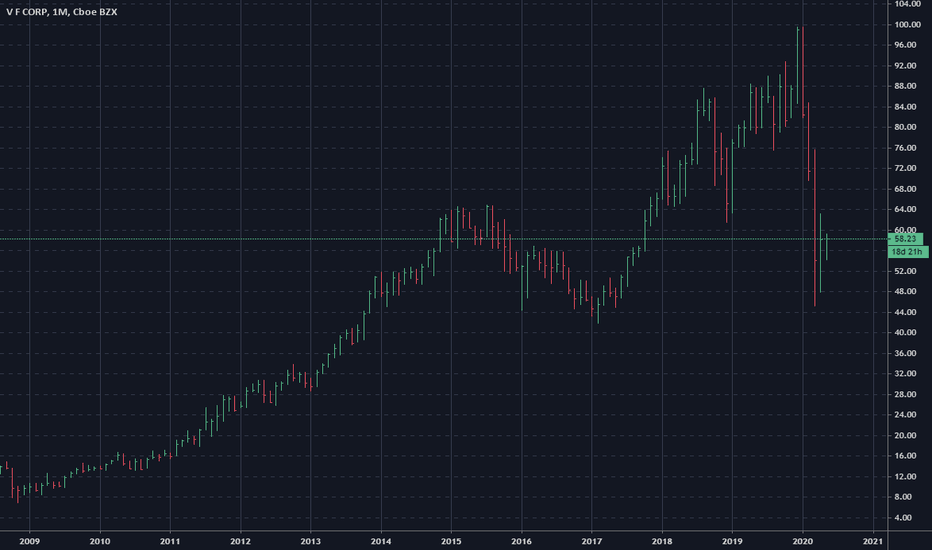
Task: Click the 48.00 price axis label
Action: pos(905,291)
